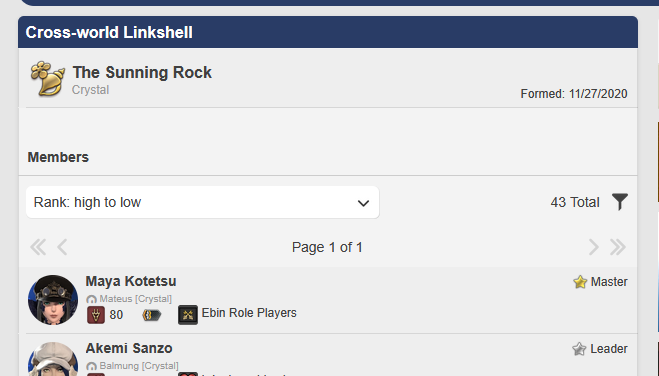This screenshot has height=376, width=659.
Task: Click home world icon beside Balmung
Action: [x=91, y=366]
